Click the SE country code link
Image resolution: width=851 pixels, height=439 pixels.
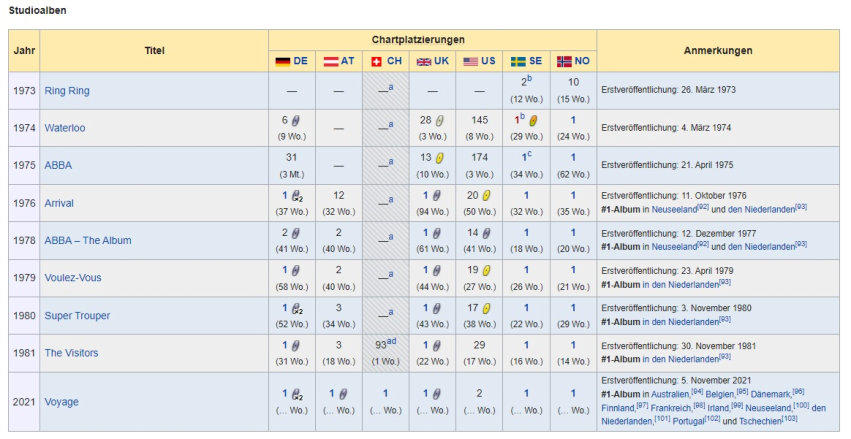[x=536, y=61]
